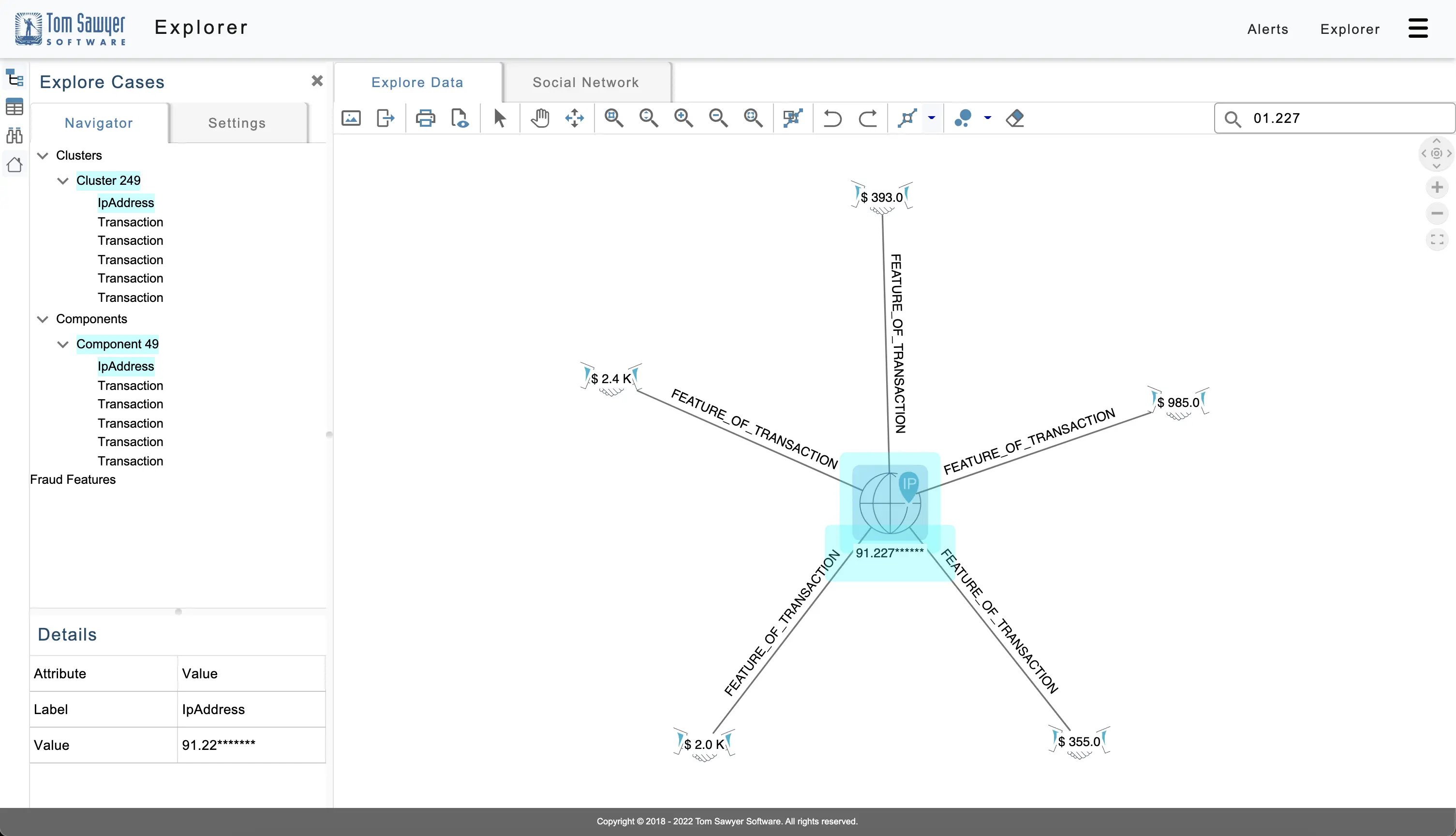This screenshot has height=836, width=1456.
Task: Select Cluster 249 in the tree
Action: [108, 180]
